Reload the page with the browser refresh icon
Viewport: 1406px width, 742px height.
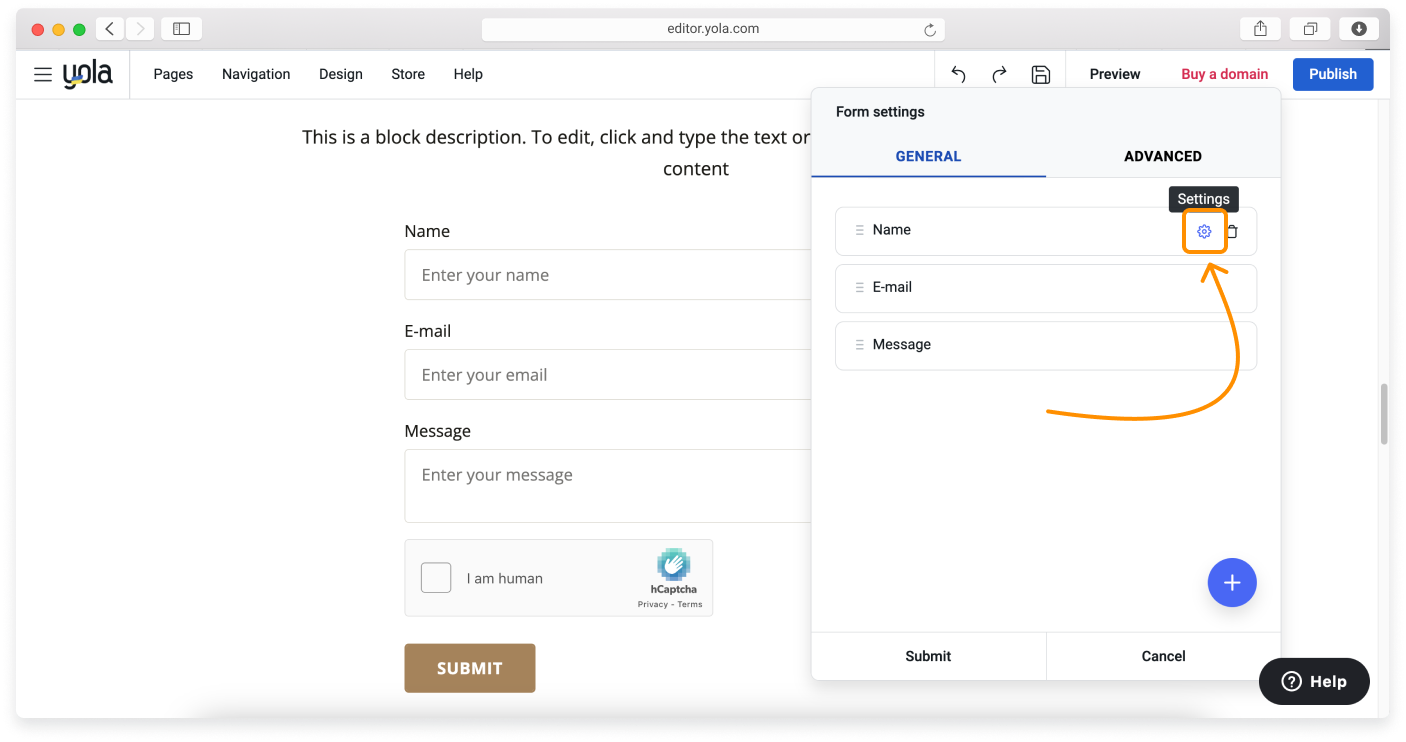pos(928,29)
